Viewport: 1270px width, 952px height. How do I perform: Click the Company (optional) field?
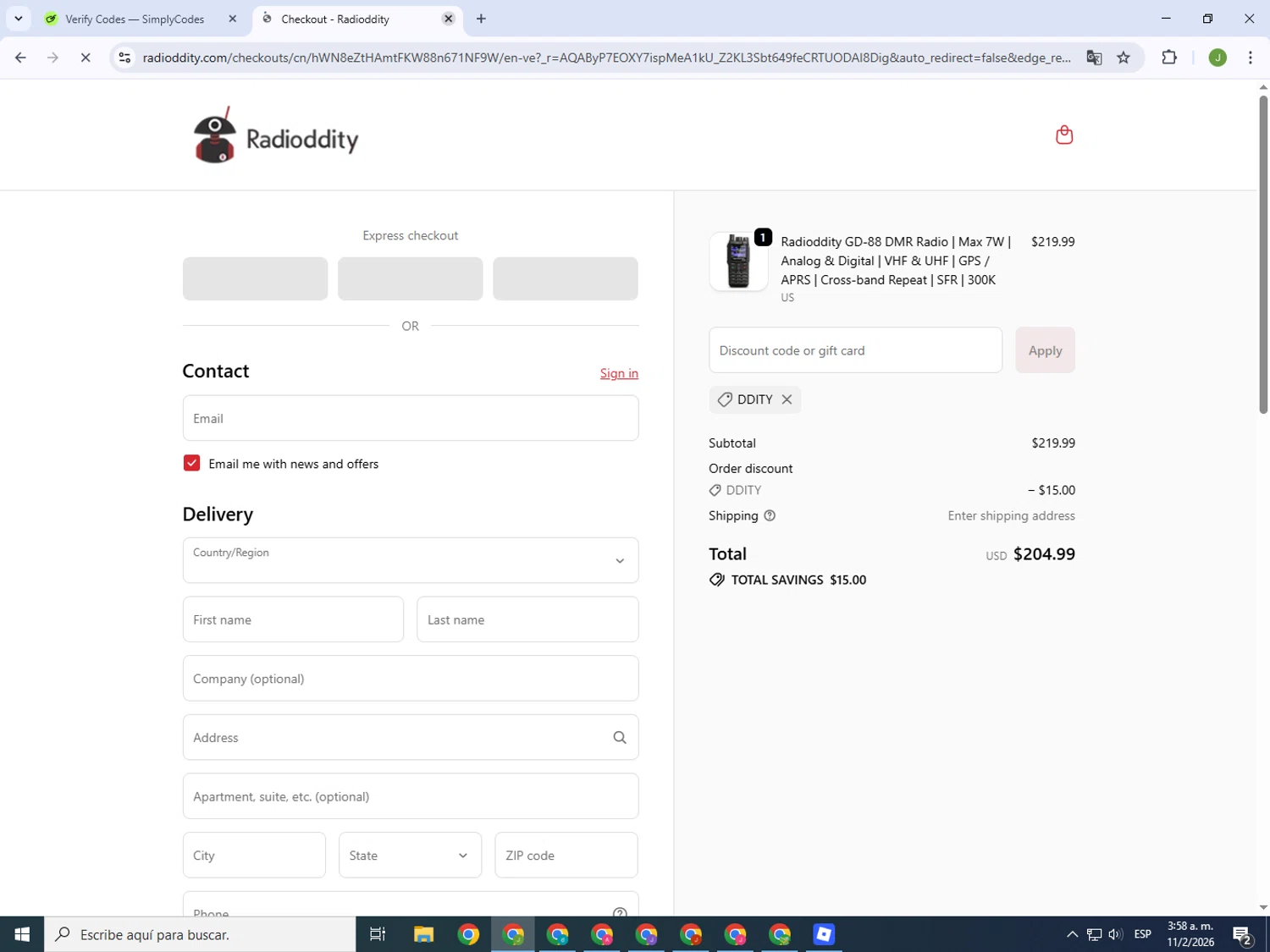411,679
